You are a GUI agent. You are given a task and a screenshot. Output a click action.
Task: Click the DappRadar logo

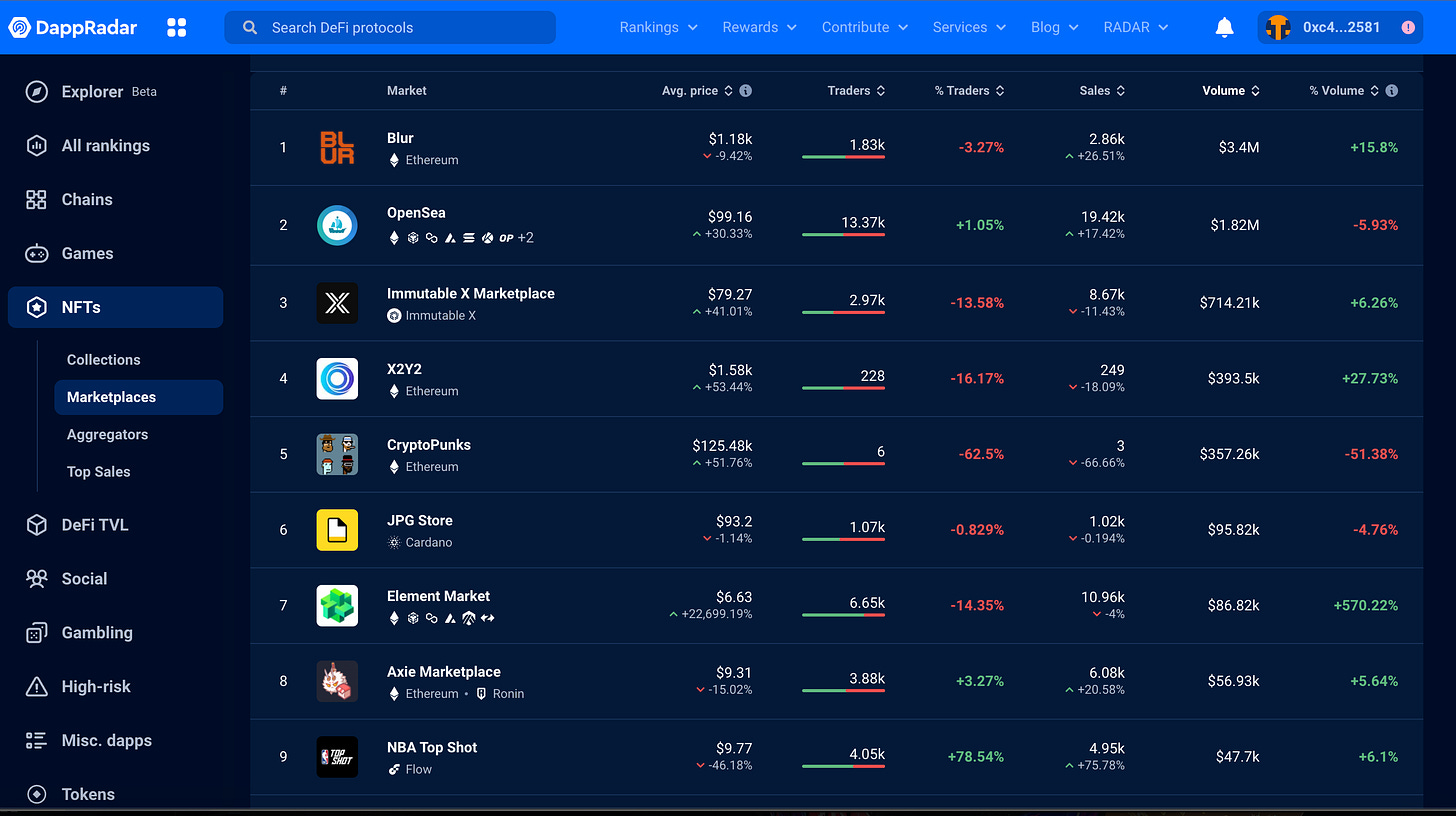pyautogui.click(x=73, y=27)
